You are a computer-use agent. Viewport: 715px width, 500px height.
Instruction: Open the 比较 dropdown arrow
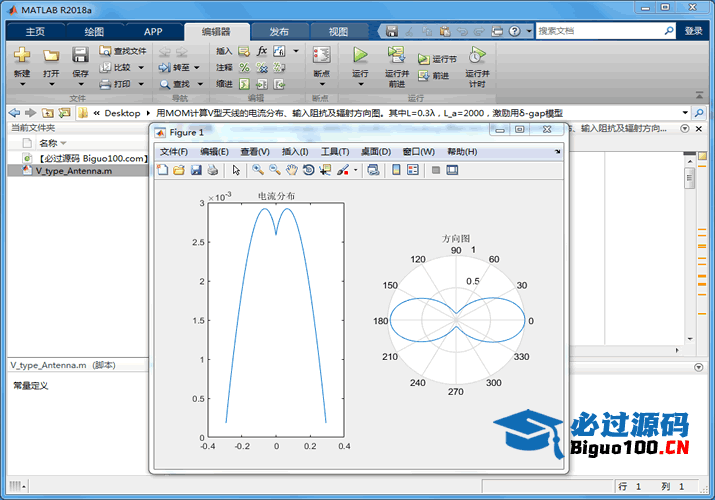click(x=141, y=67)
